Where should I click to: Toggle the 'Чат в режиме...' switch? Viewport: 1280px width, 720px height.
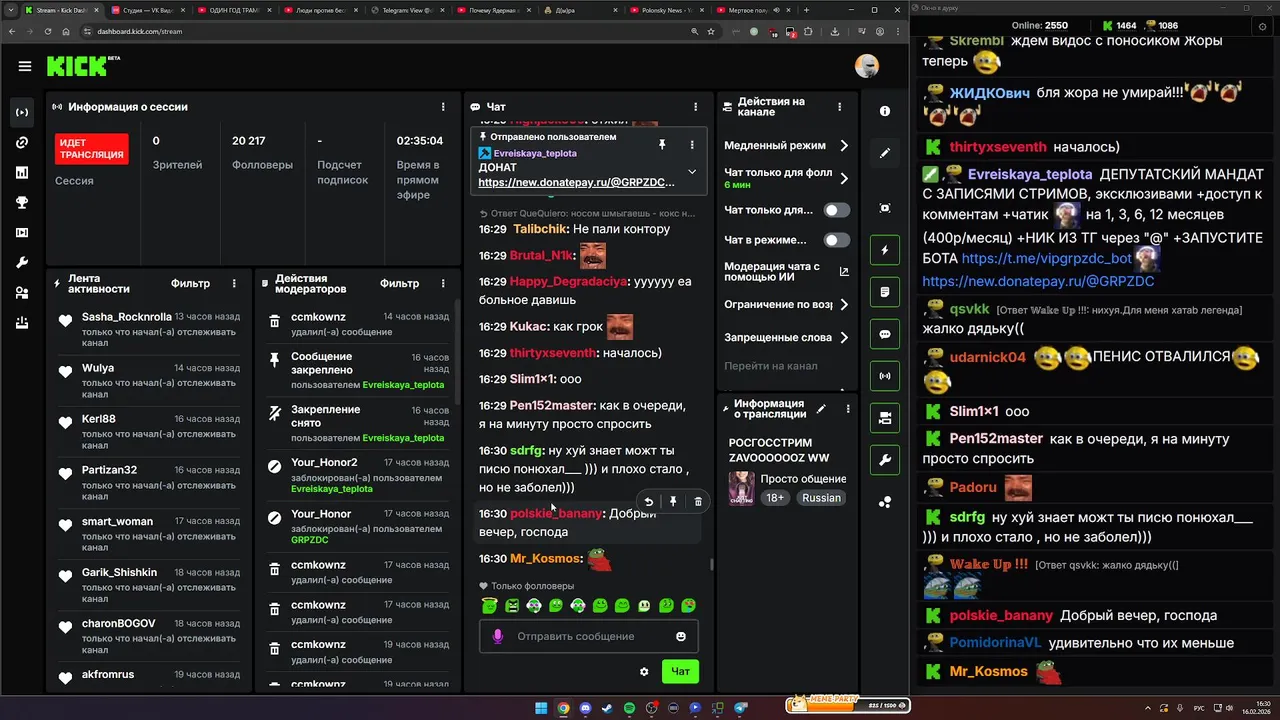[837, 240]
